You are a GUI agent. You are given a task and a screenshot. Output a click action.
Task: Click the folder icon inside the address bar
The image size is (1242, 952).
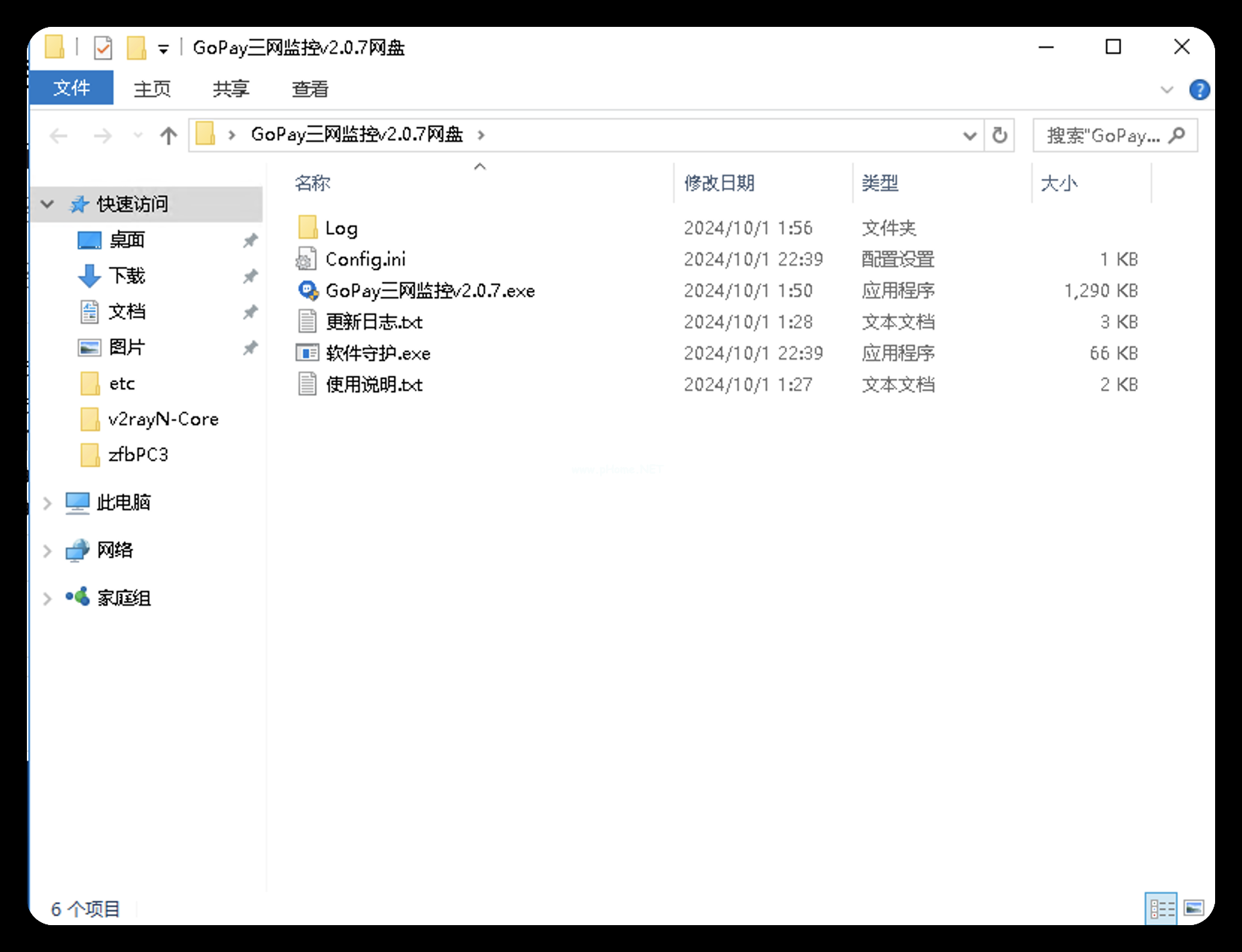coord(205,134)
